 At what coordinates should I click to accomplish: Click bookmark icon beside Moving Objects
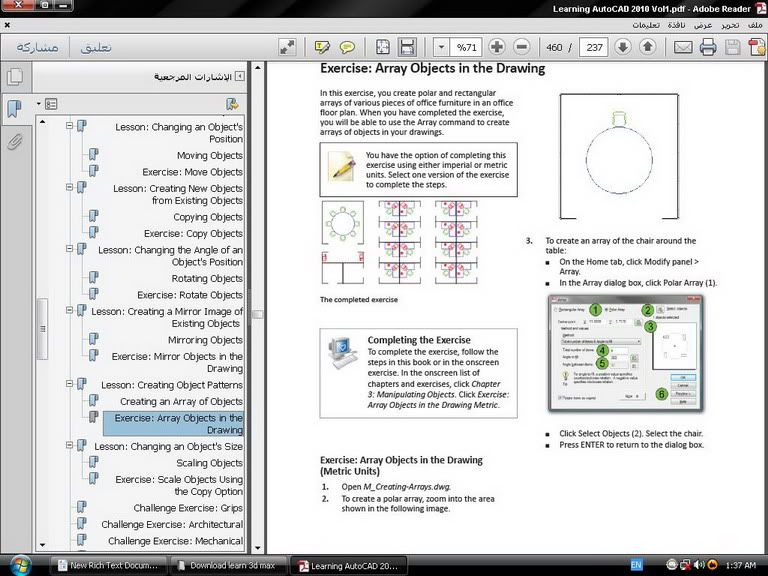tap(94, 155)
